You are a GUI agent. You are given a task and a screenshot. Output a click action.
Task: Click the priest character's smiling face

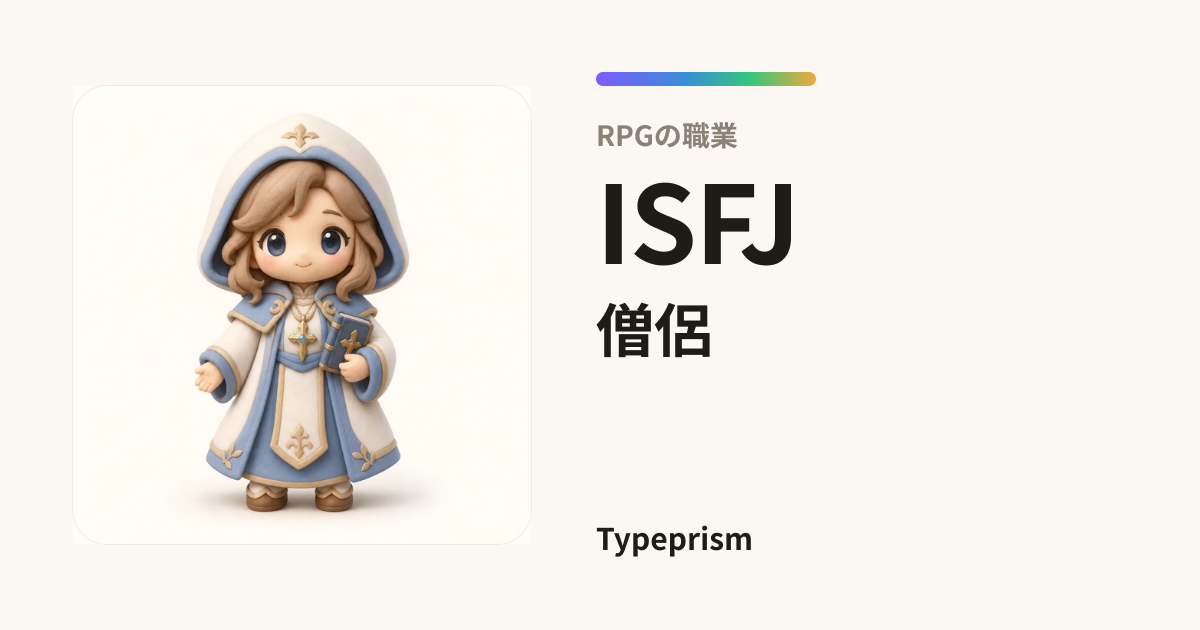[301, 250]
